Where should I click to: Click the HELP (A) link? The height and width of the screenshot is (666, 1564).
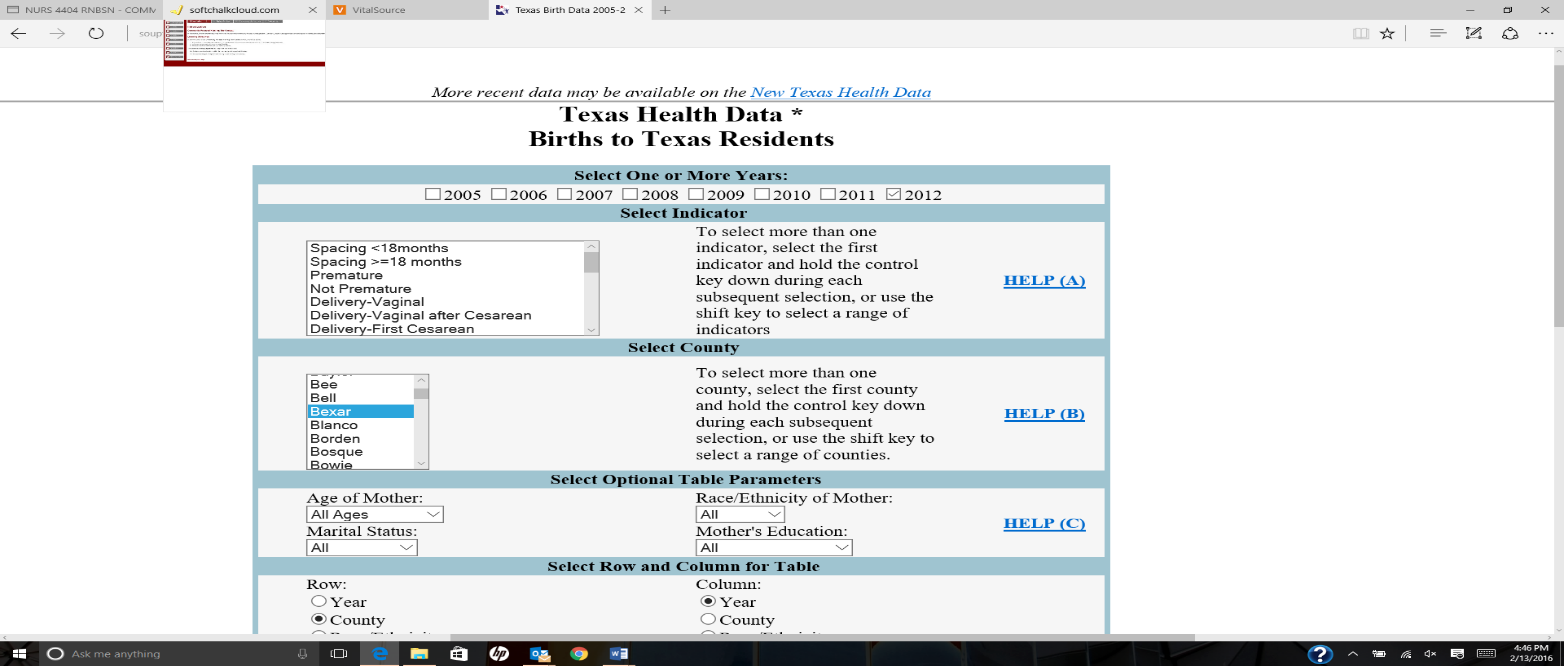(x=1044, y=280)
